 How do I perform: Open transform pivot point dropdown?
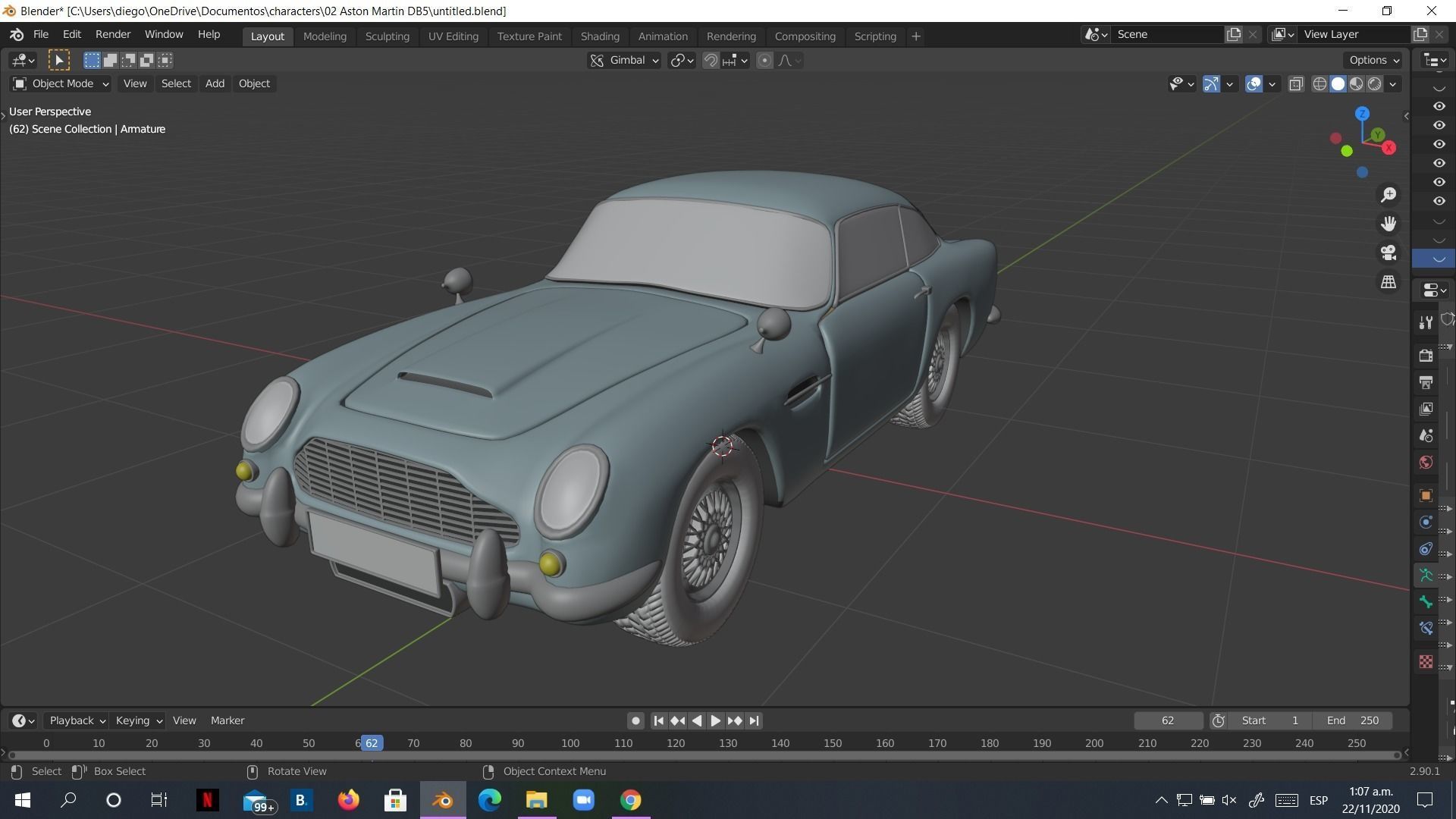click(x=682, y=61)
